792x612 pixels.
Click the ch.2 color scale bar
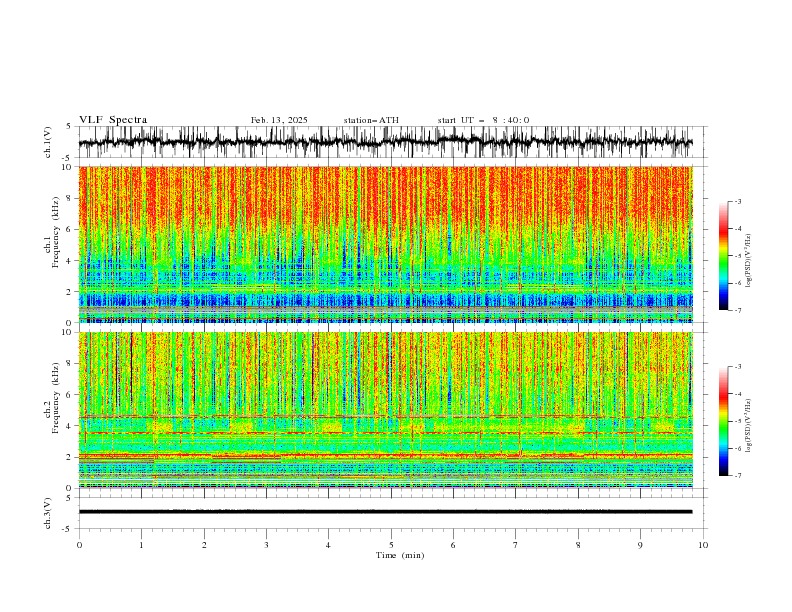723,421
